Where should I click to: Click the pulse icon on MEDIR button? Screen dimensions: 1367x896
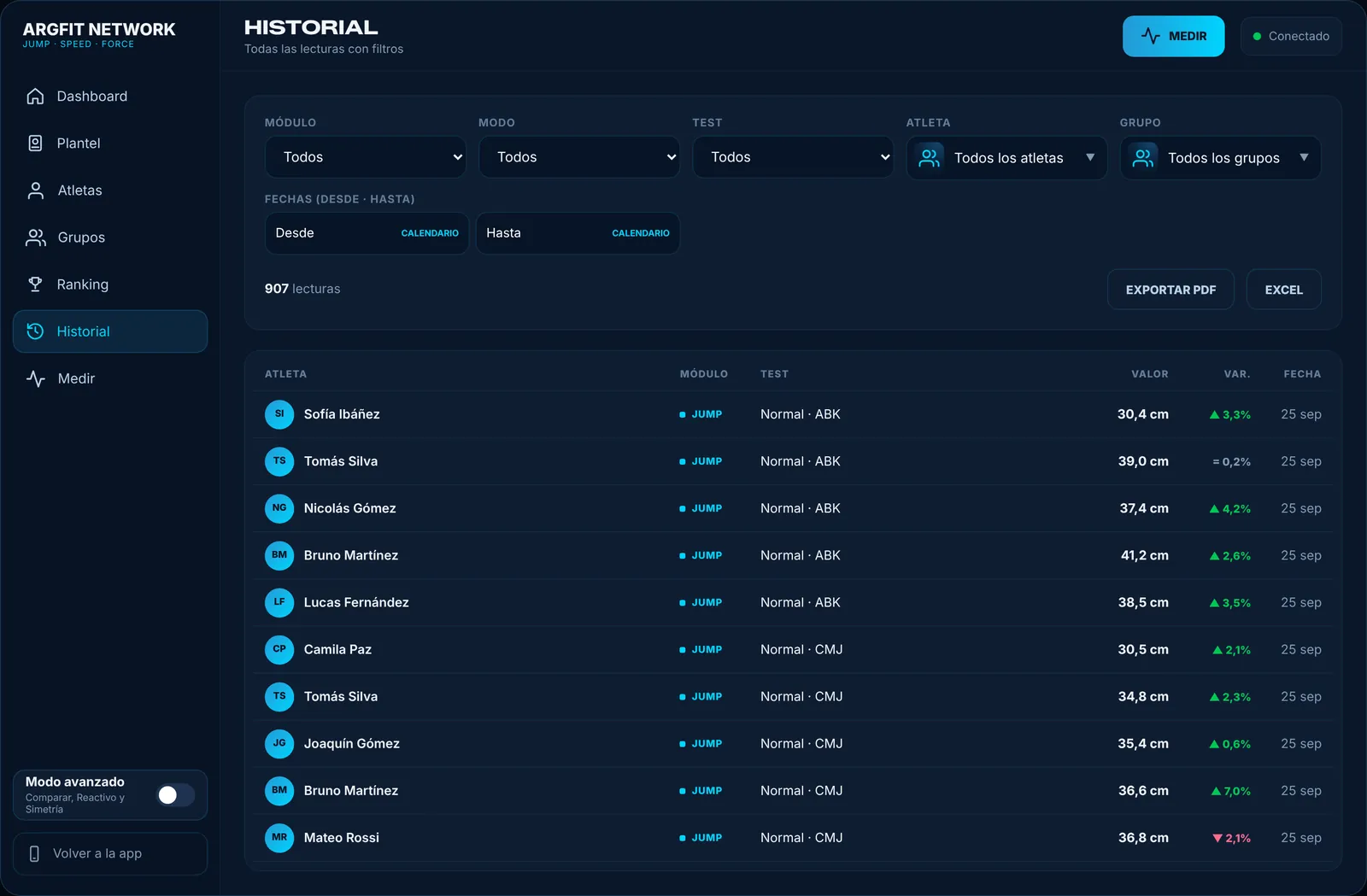(1150, 36)
